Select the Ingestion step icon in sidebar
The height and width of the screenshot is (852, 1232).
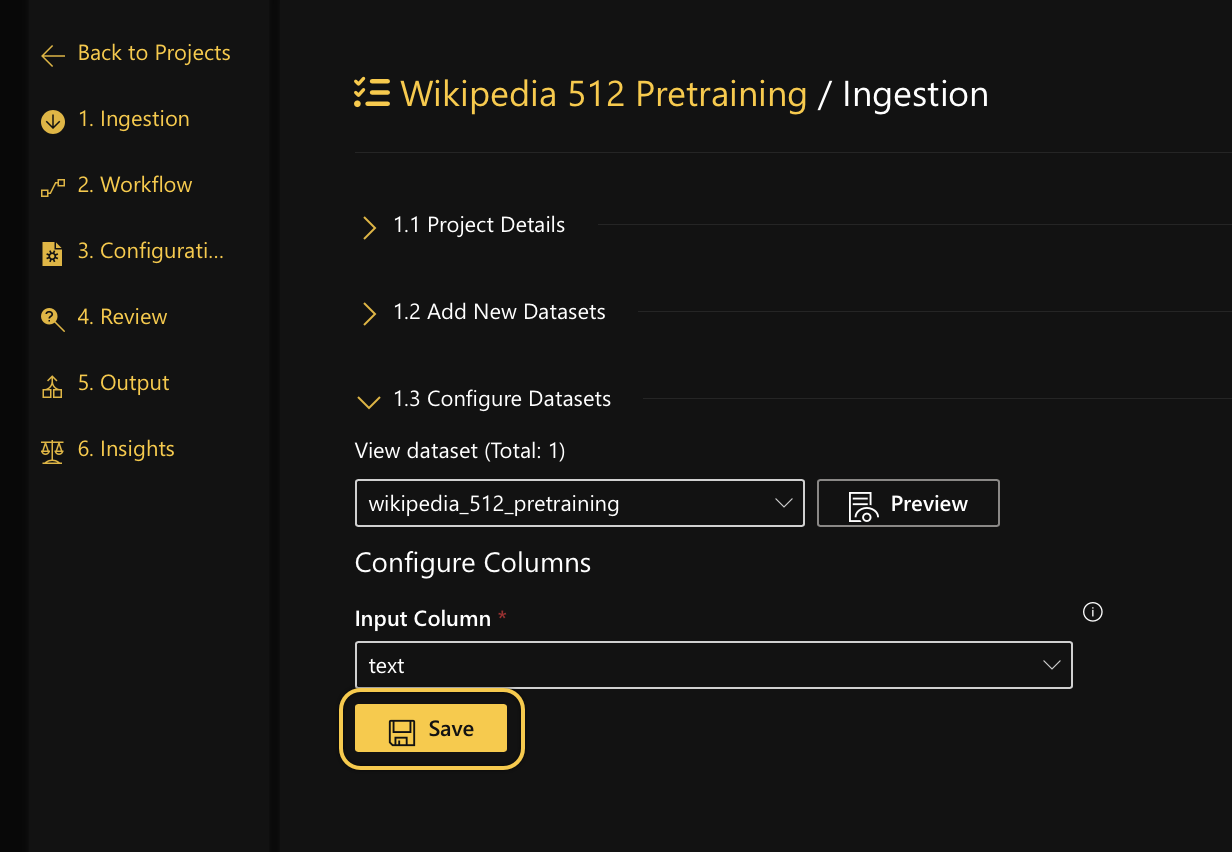52,118
